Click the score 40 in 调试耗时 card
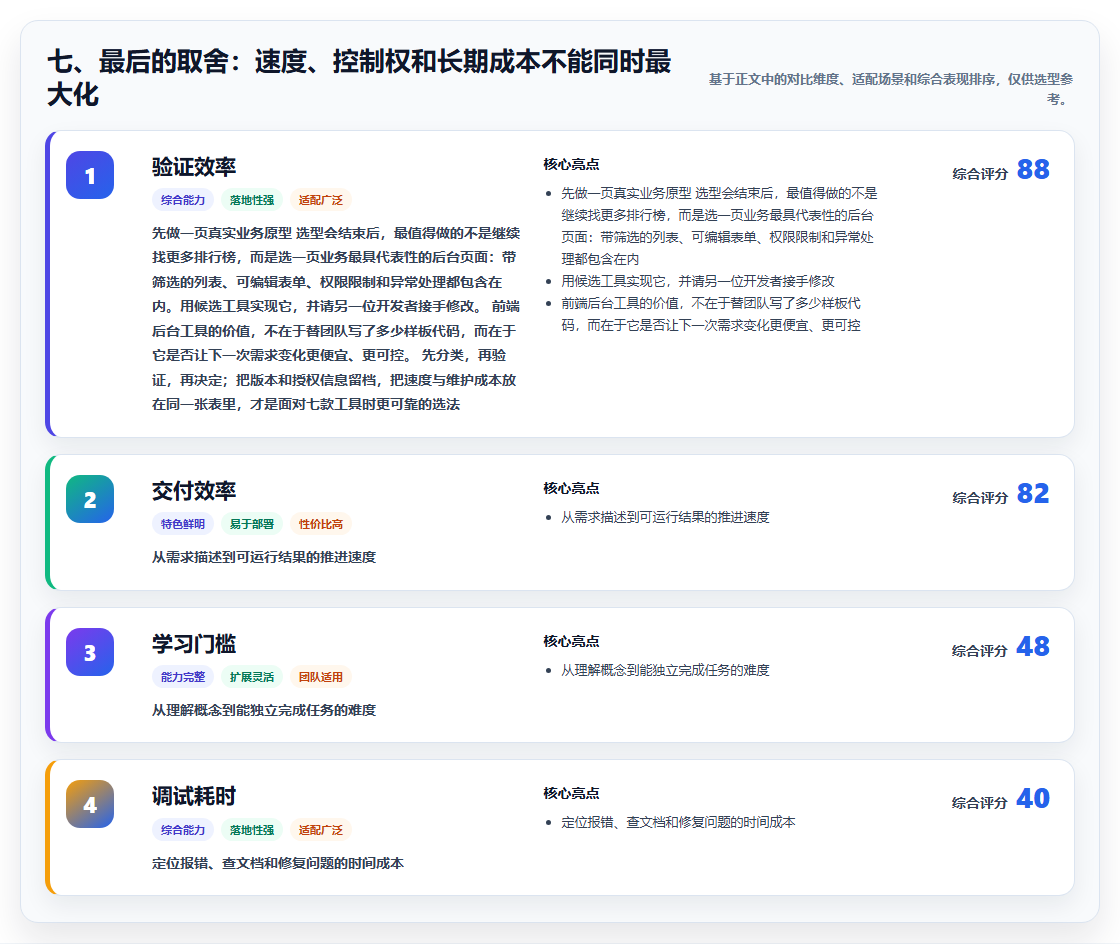1120x944 pixels. 1033,798
